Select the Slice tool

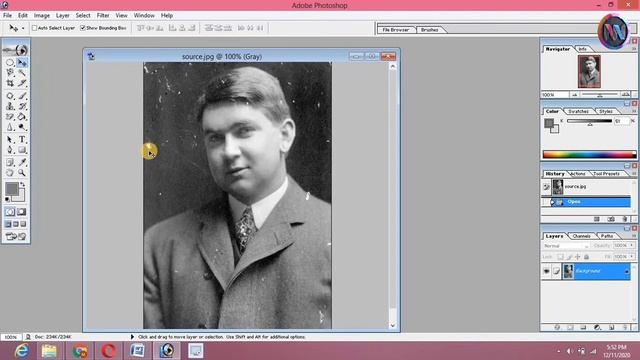22,83
